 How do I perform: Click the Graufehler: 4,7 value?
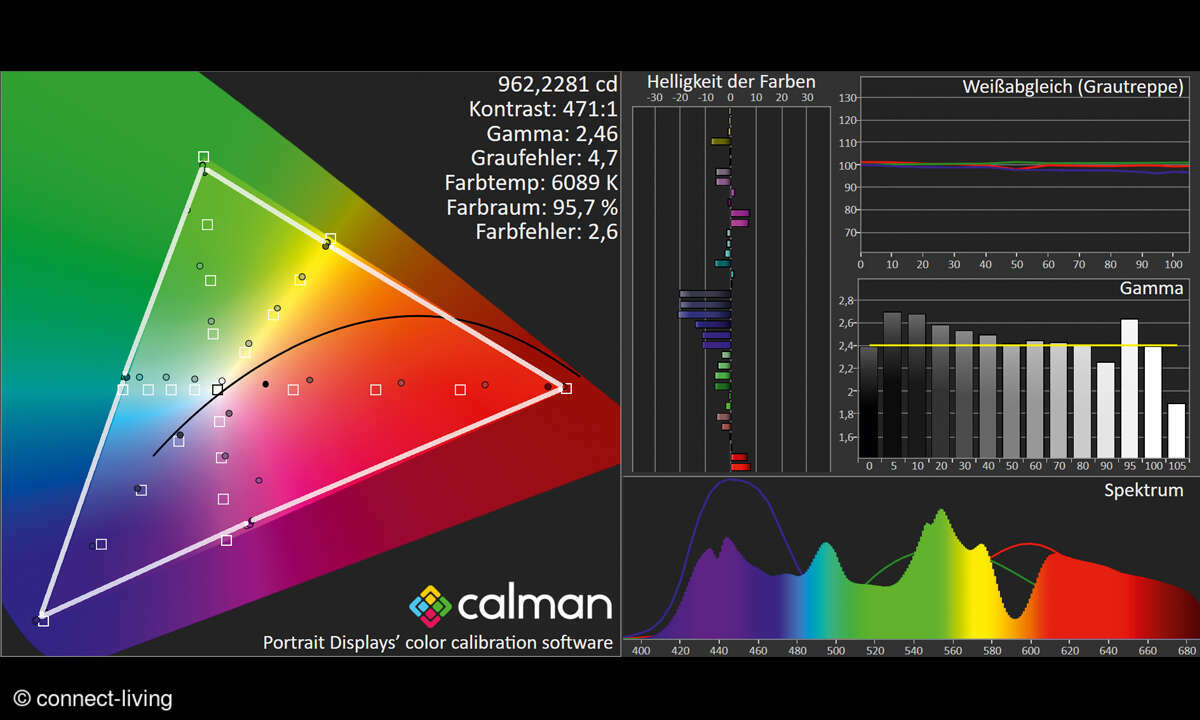(544, 158)
